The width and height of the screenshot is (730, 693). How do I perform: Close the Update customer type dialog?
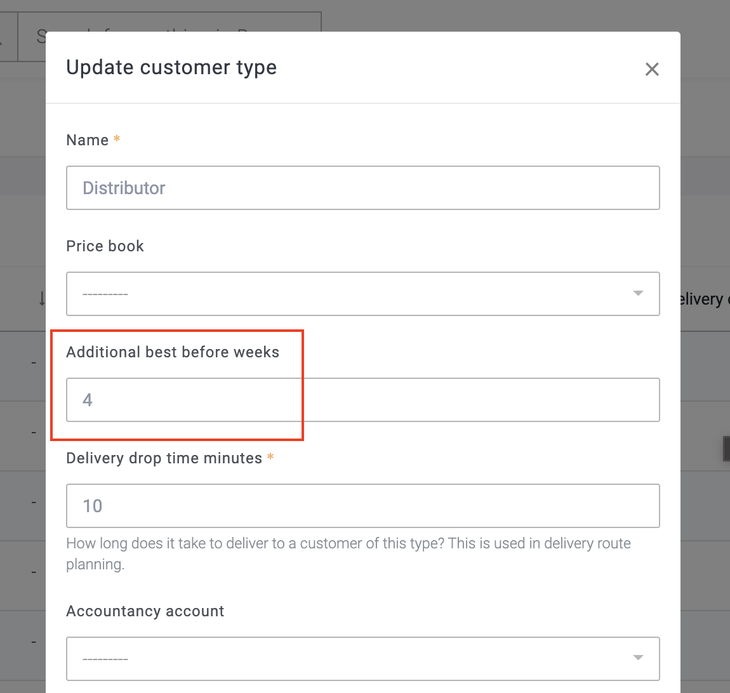click(652, 69)
